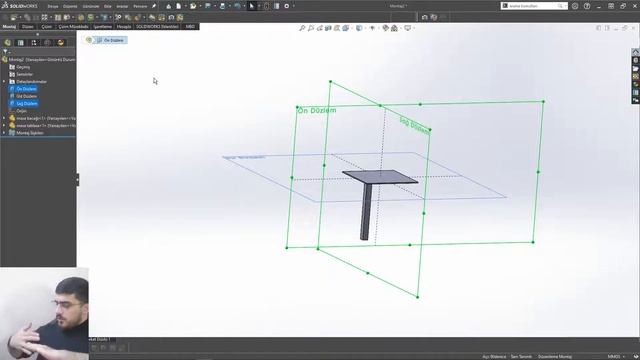The height and width of the screenshot is (360, 640).
Task: Click the Display Style icon
Action: pyautogui.click(x=358, y=28)
